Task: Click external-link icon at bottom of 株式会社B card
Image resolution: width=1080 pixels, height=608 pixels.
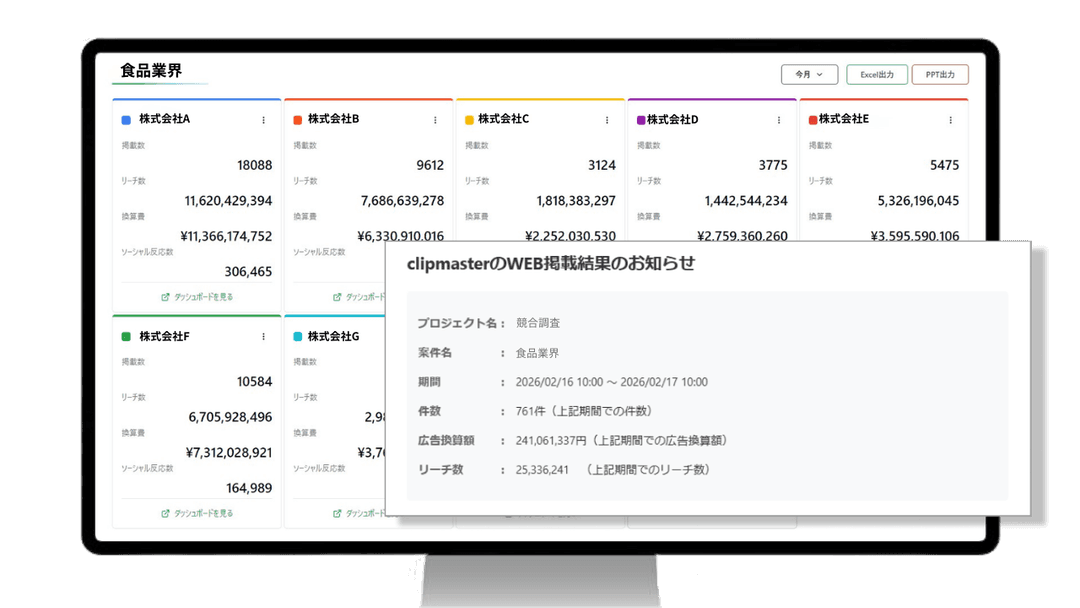Action: point(337,297)
